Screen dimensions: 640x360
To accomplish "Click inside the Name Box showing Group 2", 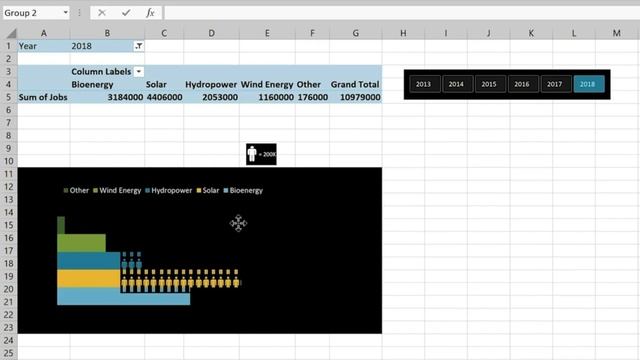I will (32, 13).
